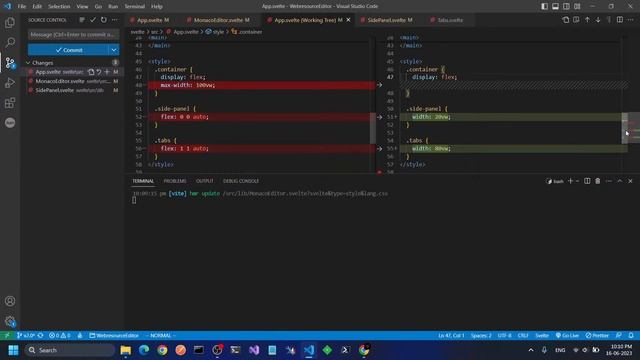
Task: Open file icon for App.svelte change
Action: point(91,72)
